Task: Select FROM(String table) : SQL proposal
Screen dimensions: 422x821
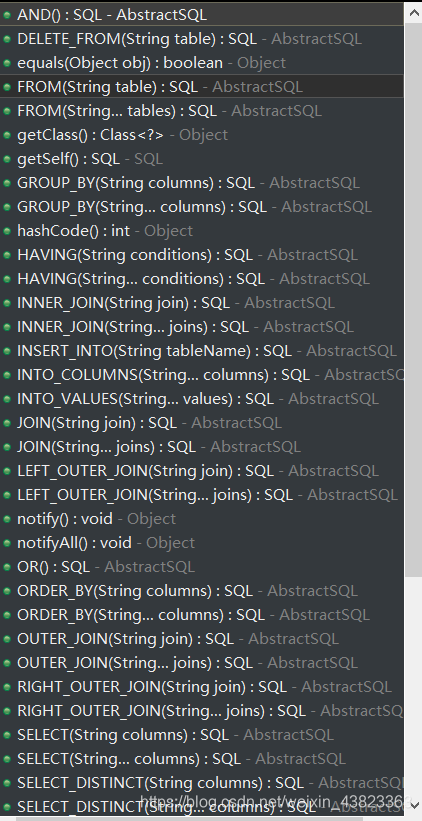Action: point(202,87)
